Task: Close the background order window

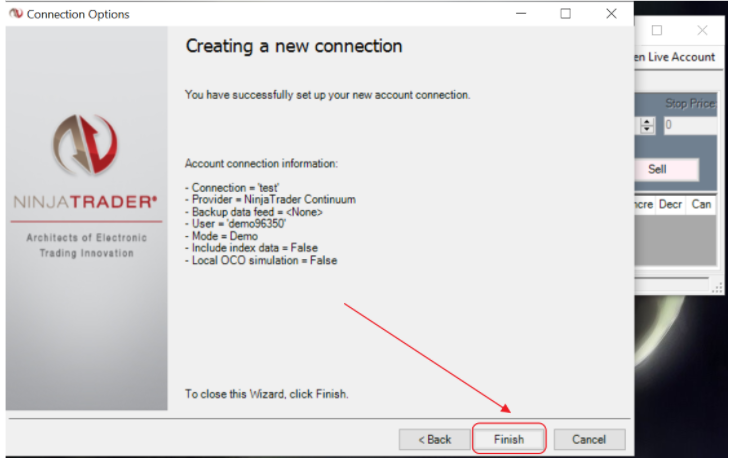Action: click(702, 31)
